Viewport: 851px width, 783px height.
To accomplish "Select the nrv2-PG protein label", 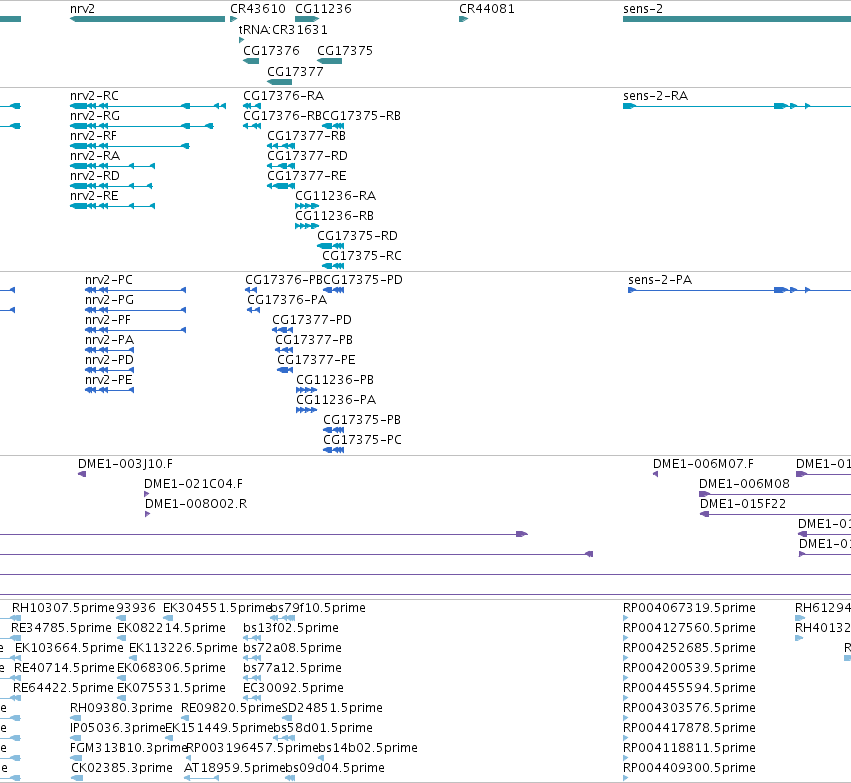I will pyautogui.click(x=110, y=300).
